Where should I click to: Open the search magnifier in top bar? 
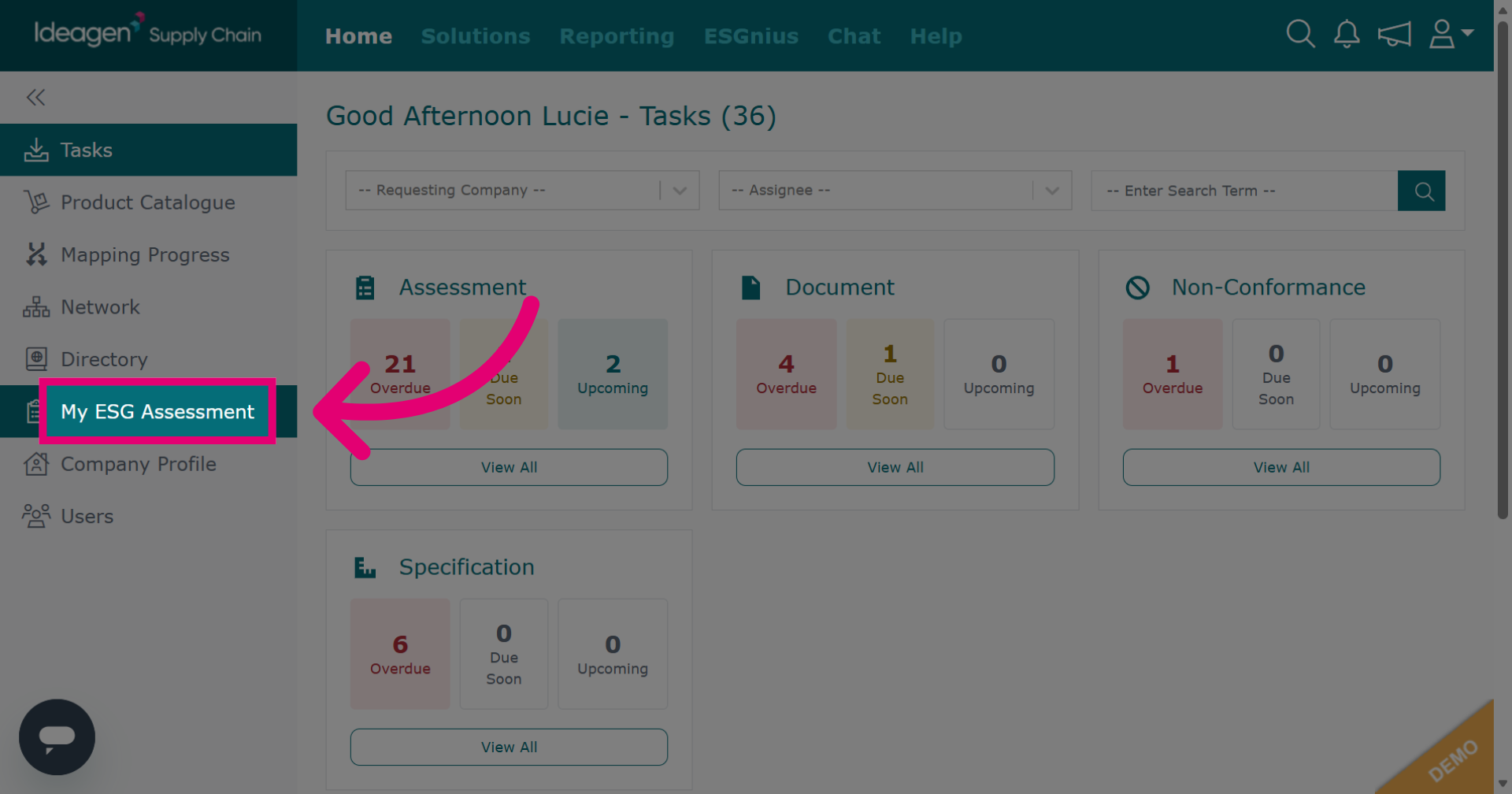[1300, 34]
